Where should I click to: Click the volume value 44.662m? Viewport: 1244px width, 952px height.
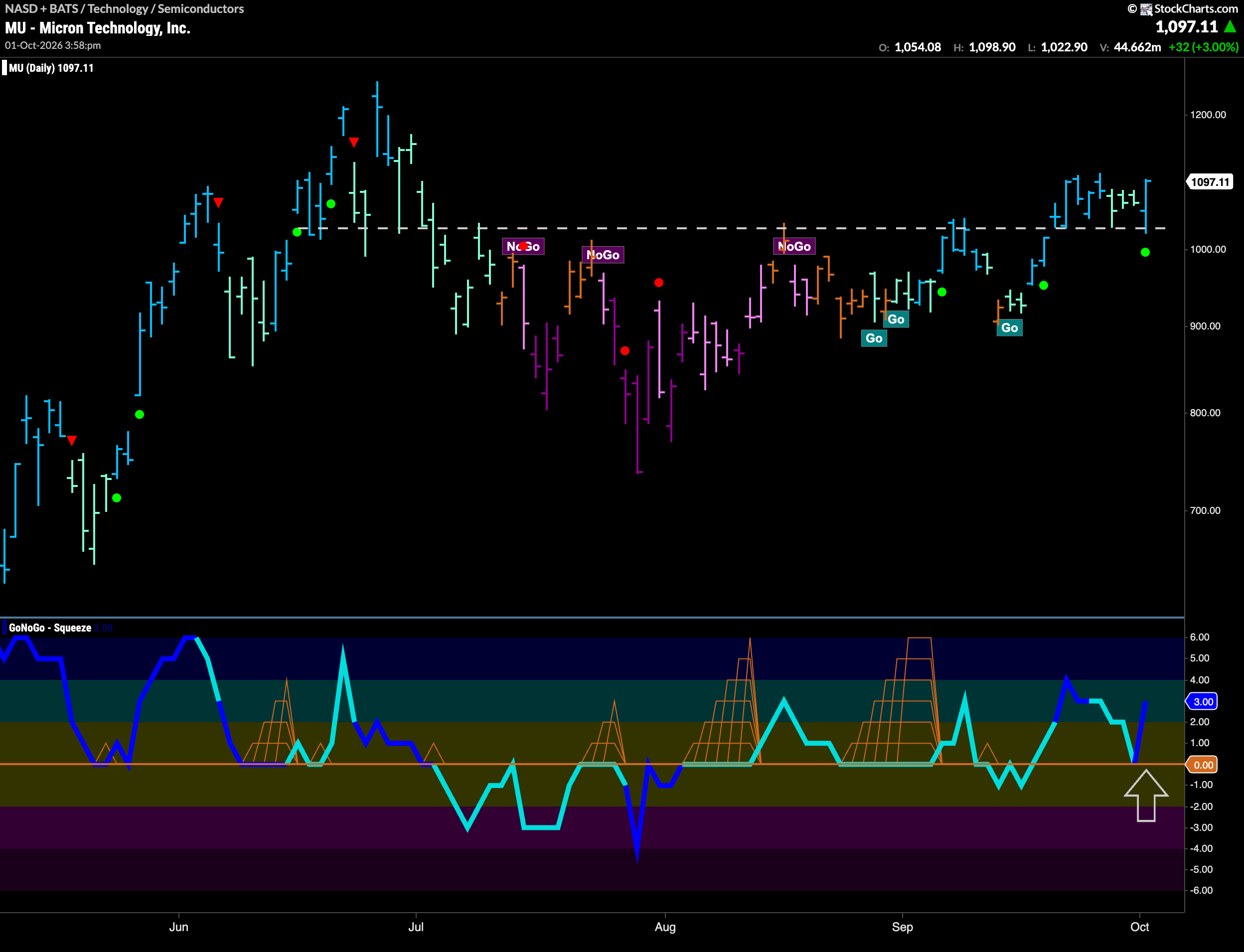click(x=1137, y=47)
